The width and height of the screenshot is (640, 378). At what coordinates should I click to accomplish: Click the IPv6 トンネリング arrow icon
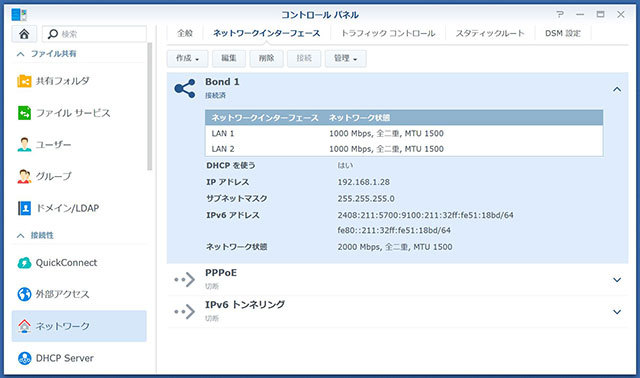coord(185,312)
